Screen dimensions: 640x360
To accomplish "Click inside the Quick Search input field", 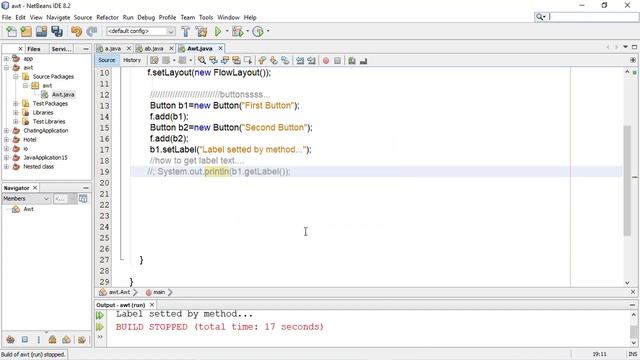I will click(x=594, y=17).
